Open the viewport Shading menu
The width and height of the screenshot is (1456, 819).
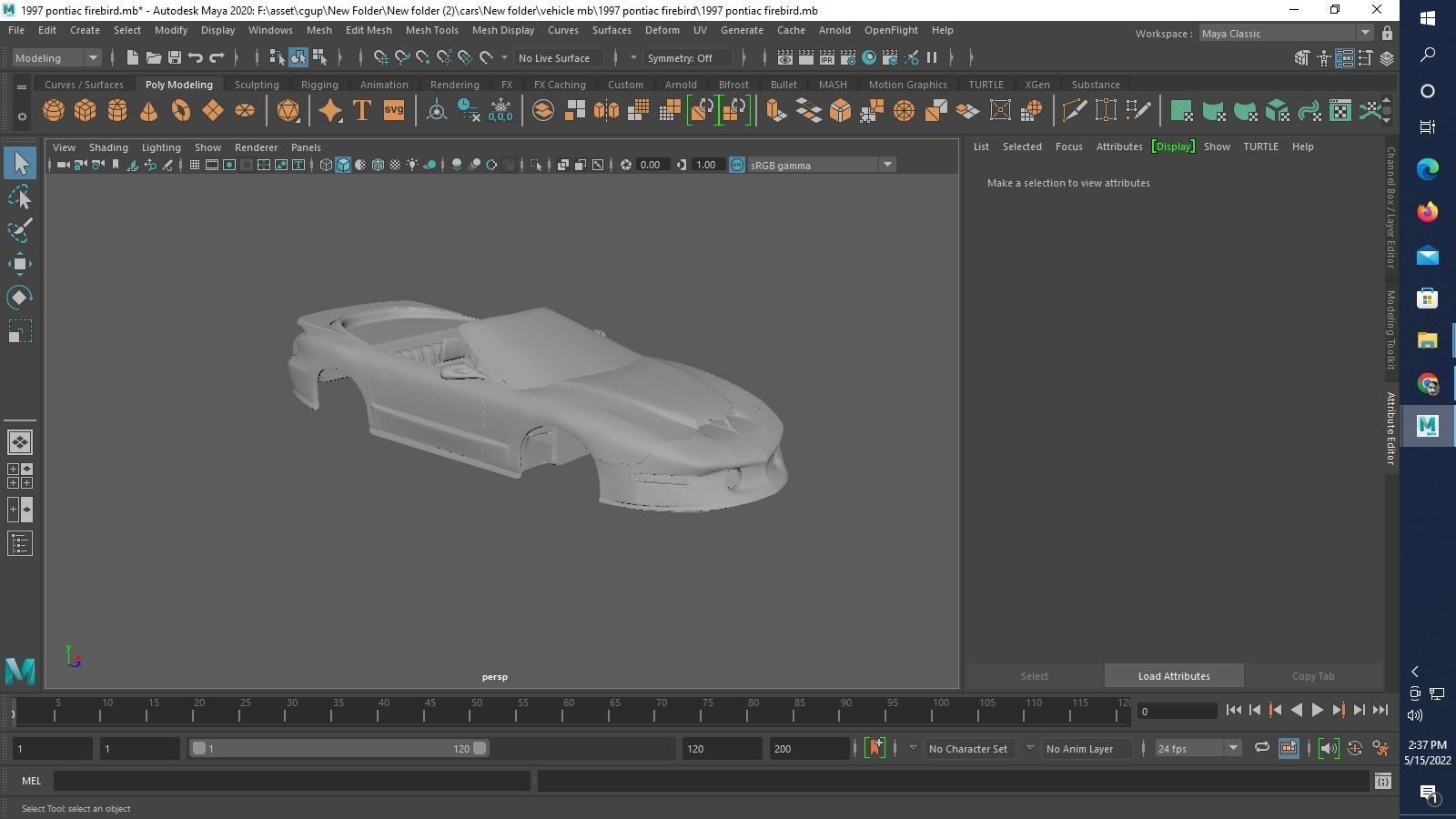click(108, 147)
